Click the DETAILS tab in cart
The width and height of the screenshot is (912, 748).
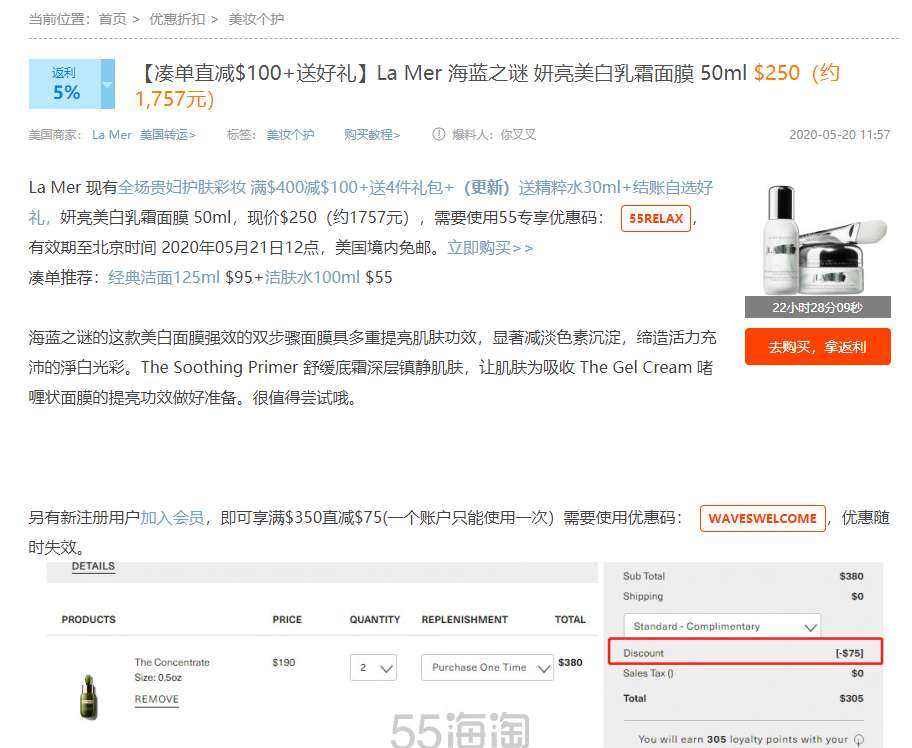click(93, 567)
